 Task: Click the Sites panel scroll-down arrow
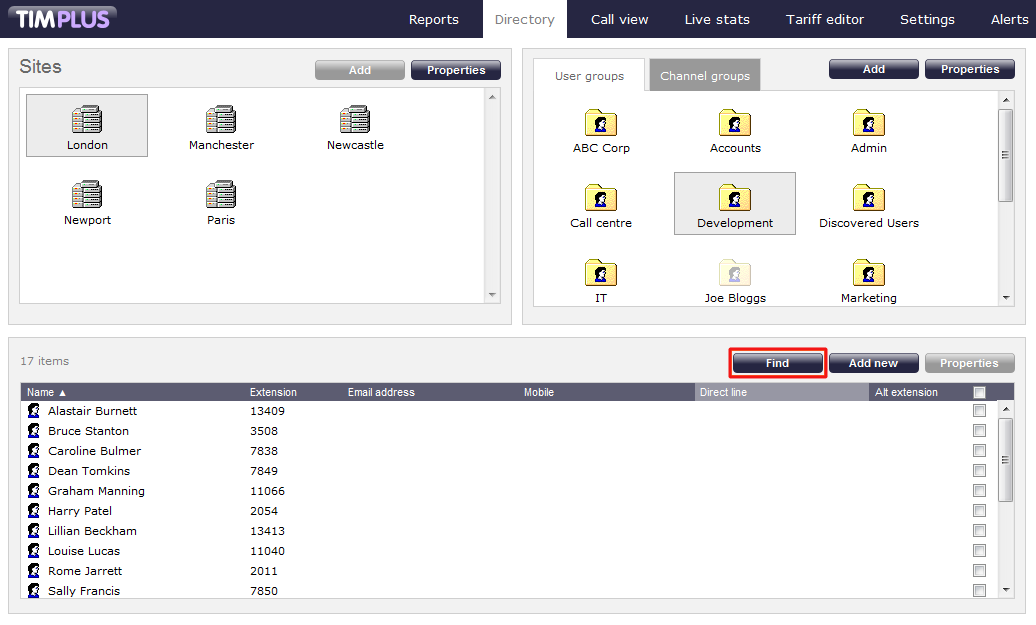(x=491, y=295)
